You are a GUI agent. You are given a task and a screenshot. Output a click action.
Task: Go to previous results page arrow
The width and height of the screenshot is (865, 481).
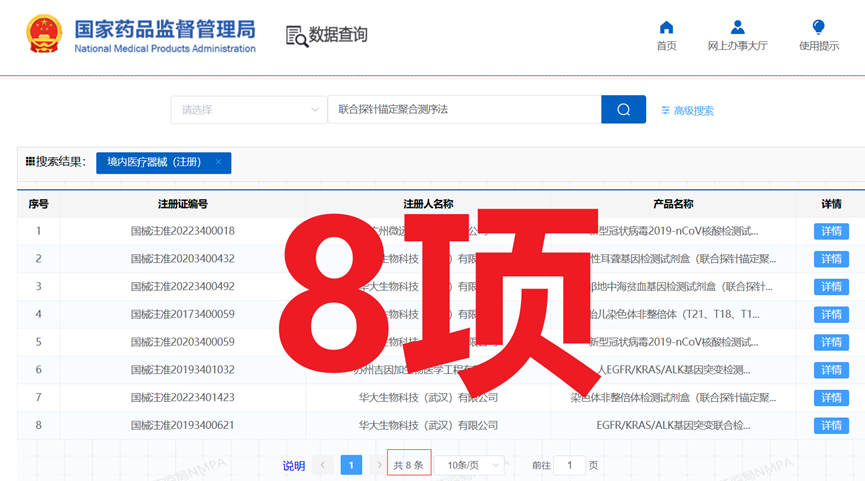[323, 465]
